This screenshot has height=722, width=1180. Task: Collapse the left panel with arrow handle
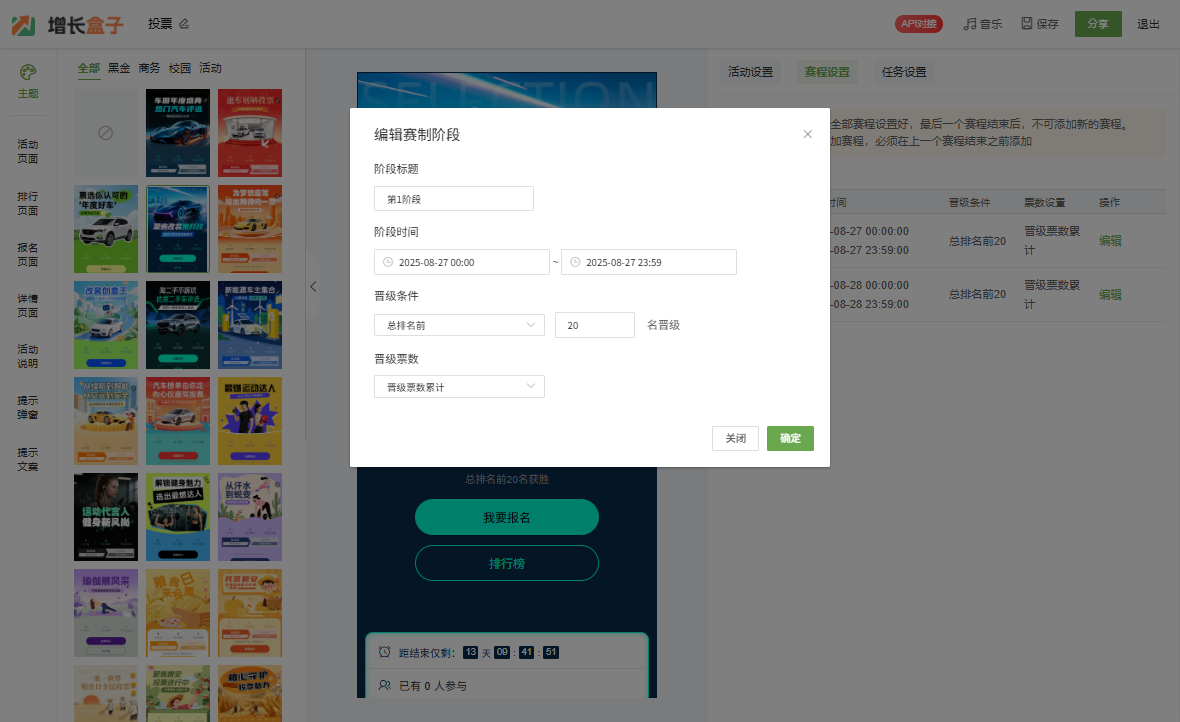(313, 286)
